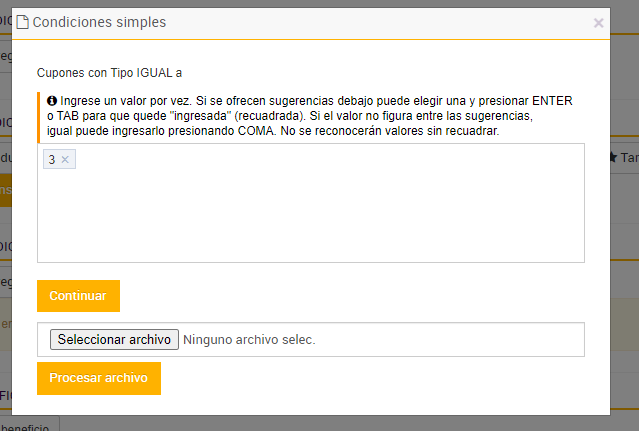This screenshot has height=431, width=639.
Task: Click the dimmed overlay below the dialog
Action: coord(320,423)
